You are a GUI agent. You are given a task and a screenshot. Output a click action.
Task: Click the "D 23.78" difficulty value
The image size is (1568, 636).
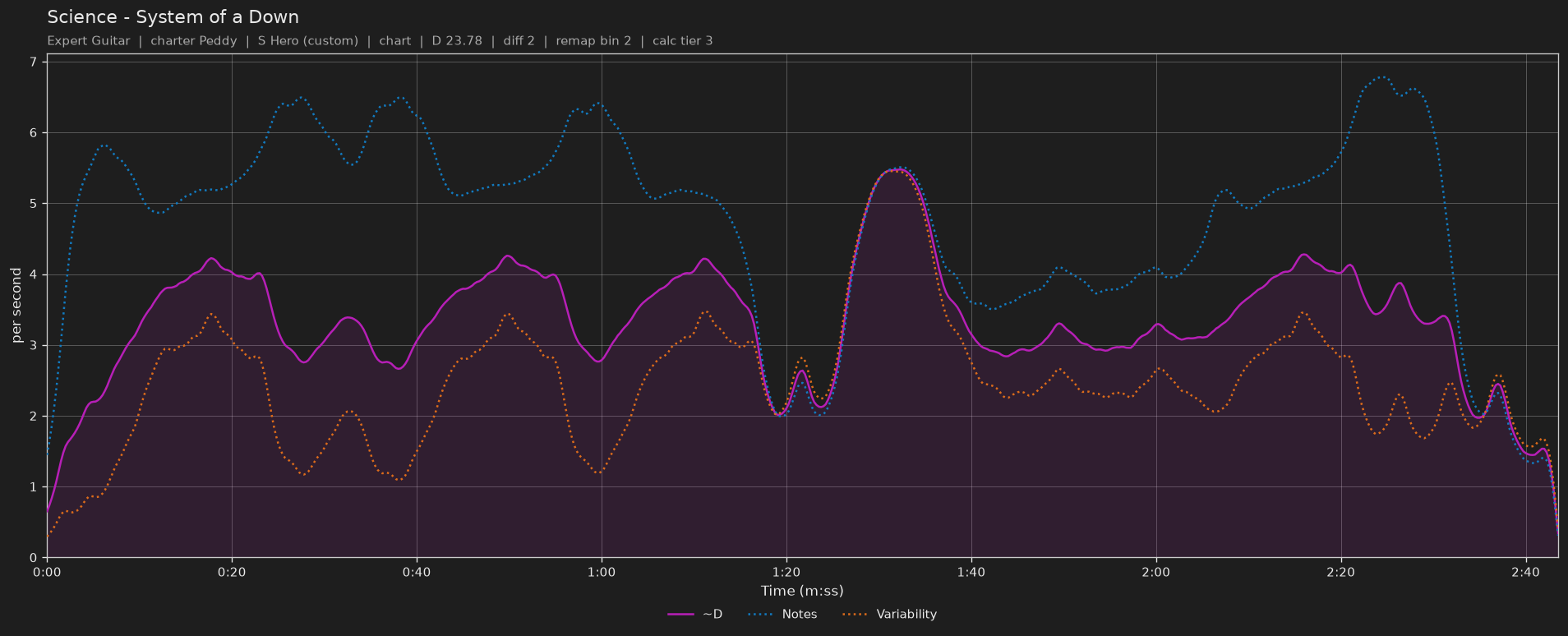457,41
